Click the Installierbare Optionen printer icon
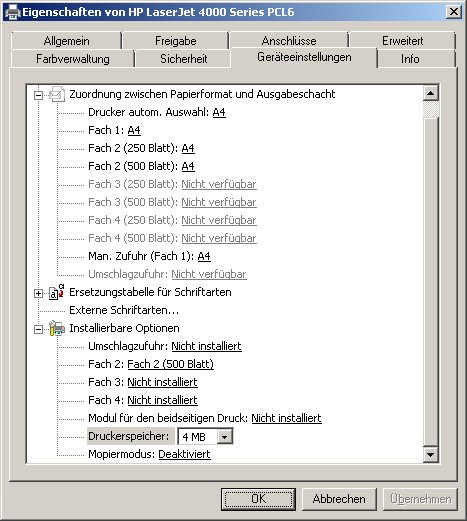 point(57,328)
